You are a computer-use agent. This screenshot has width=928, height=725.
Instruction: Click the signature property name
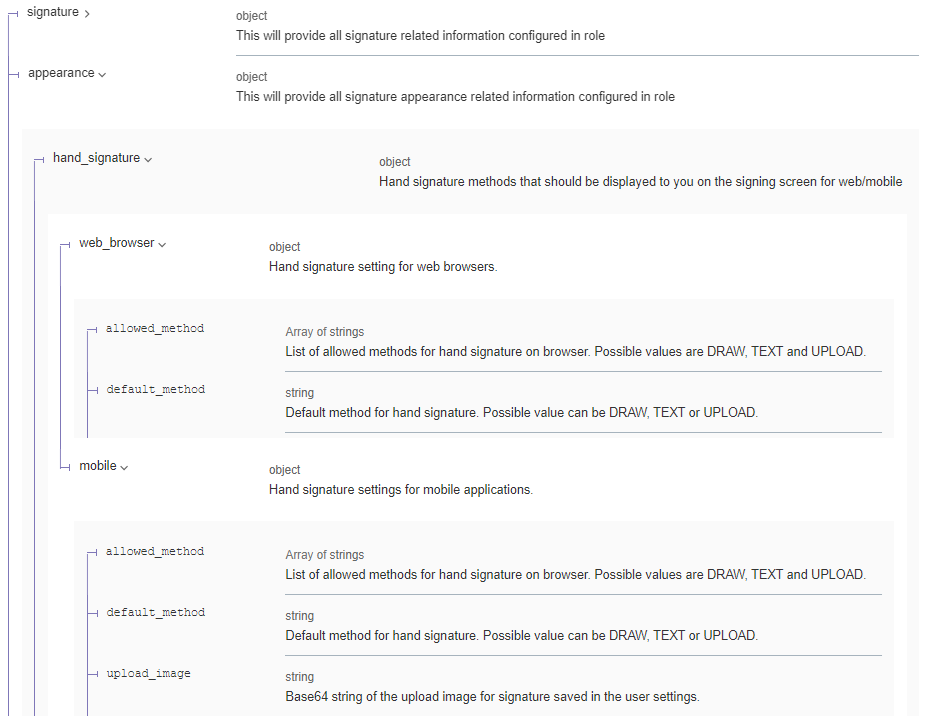(x=53, y=12)
